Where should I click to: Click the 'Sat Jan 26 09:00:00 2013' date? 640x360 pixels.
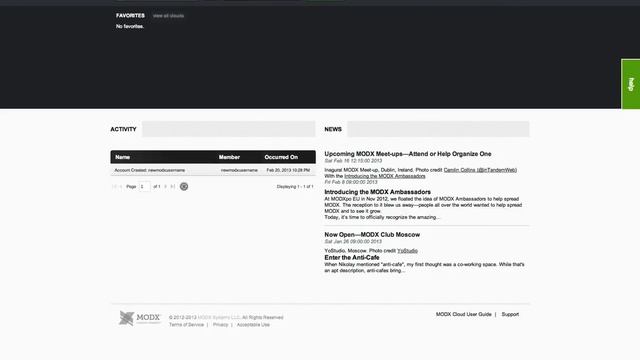pyautogui.click(x=353, y=242)
